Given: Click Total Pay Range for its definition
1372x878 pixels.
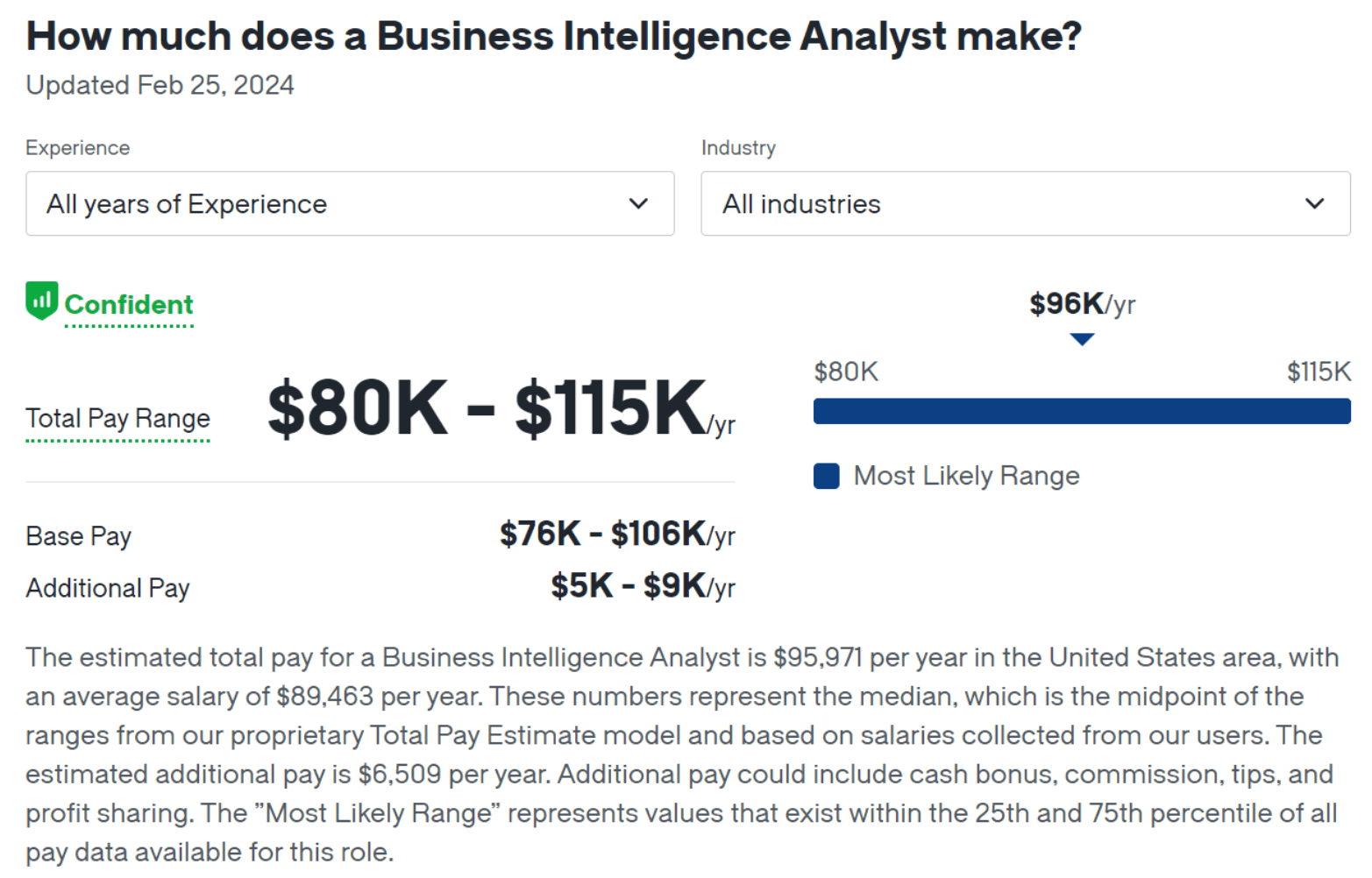Looking at the screenshot, I should click(x=117, y=419).
